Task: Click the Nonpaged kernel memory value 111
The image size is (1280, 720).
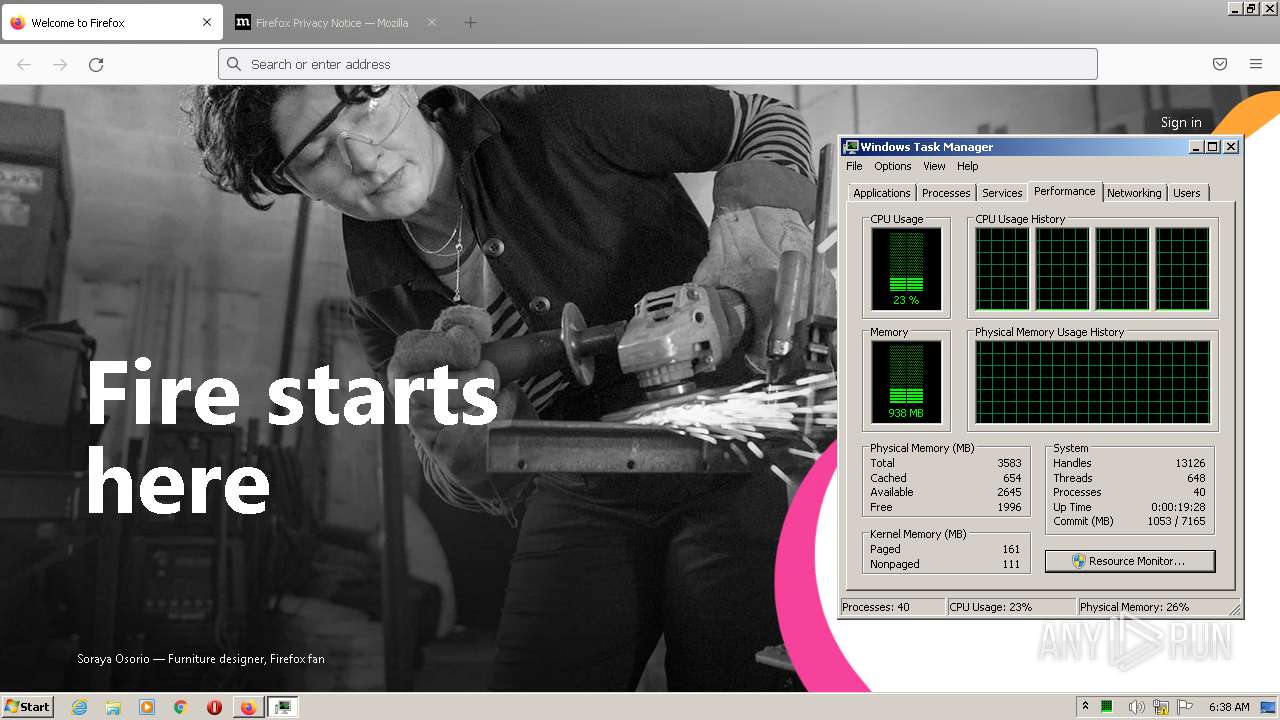Action: tap(1011, 564)
